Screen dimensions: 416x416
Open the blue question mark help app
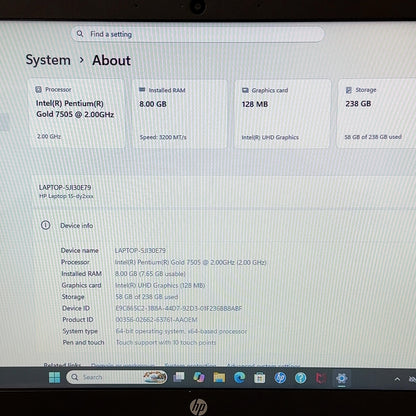300,378
